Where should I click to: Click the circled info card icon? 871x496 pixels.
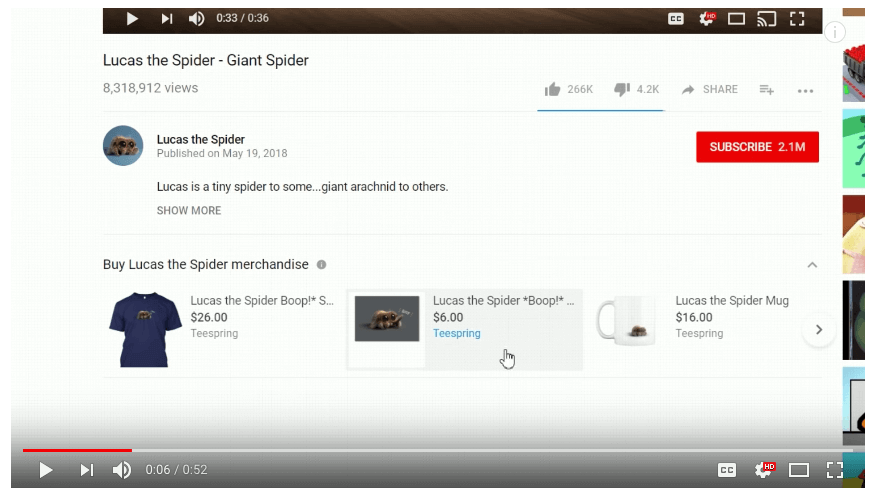834,32
